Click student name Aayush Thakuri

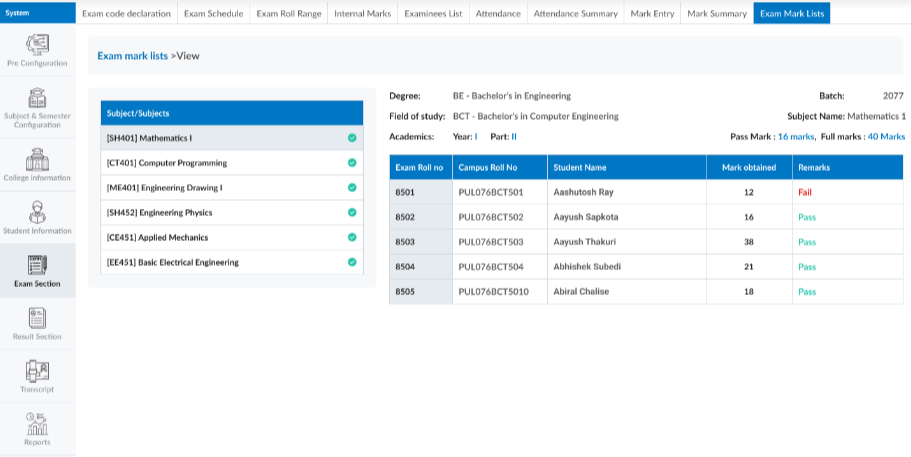584,242
